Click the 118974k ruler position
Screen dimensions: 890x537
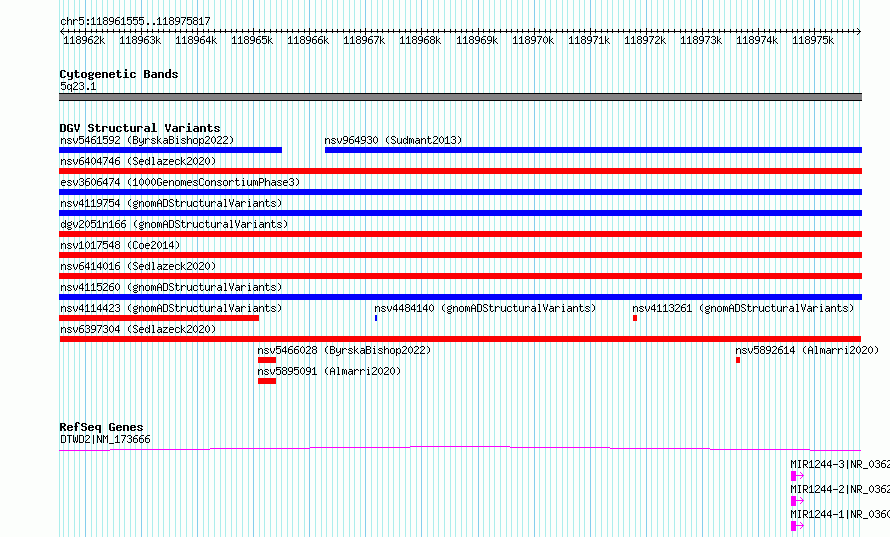coord(757,40)
